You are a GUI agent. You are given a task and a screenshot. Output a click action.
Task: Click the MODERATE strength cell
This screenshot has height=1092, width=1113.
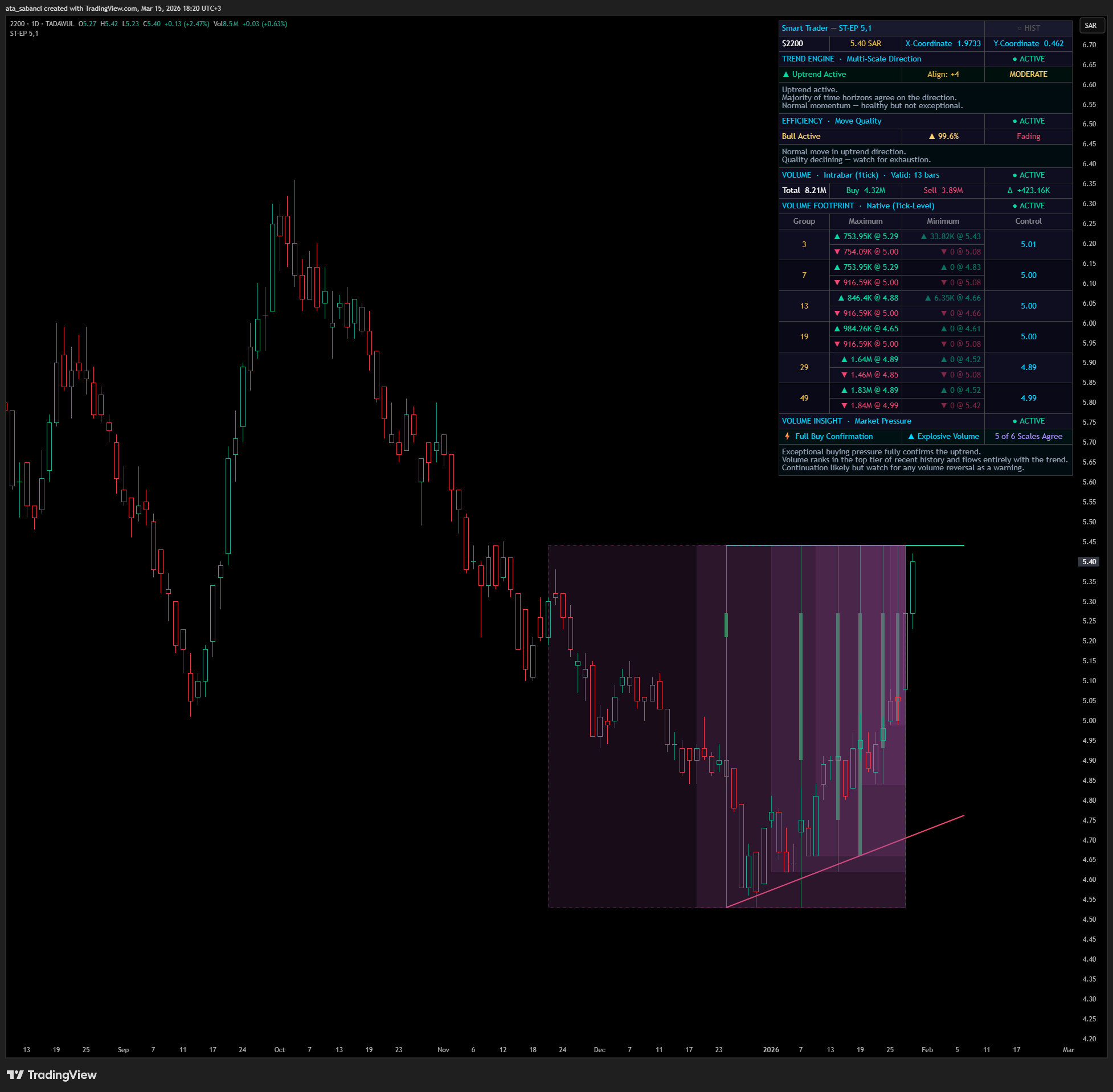point(1028,75)
